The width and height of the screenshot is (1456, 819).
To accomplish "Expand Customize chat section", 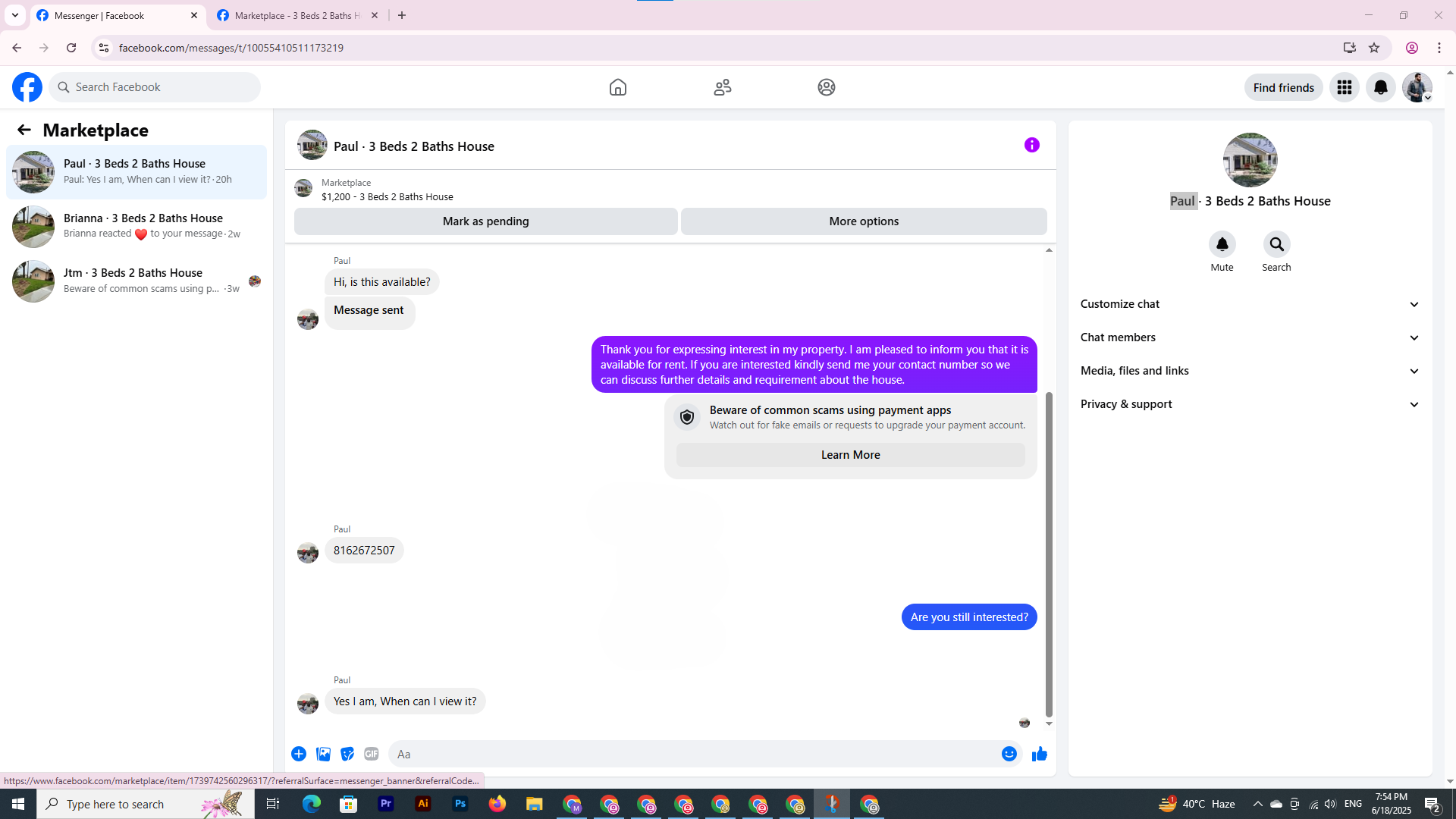I will [x=1250, y=304].
